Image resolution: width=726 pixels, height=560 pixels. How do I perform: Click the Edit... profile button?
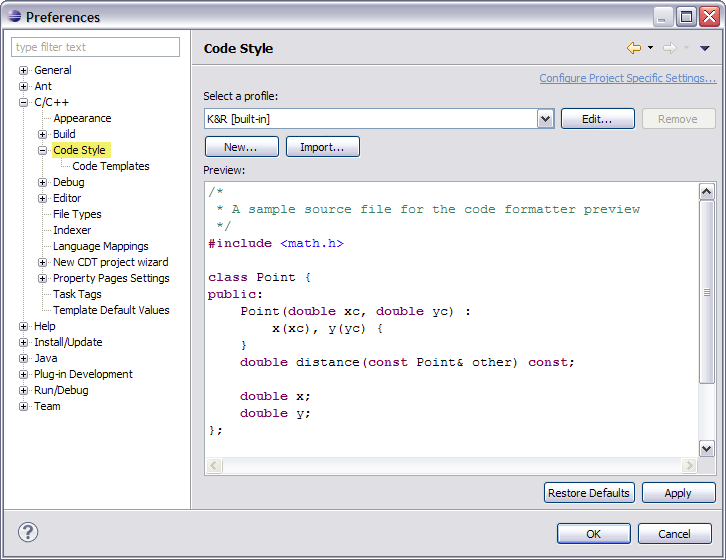(x=597, y=119)
